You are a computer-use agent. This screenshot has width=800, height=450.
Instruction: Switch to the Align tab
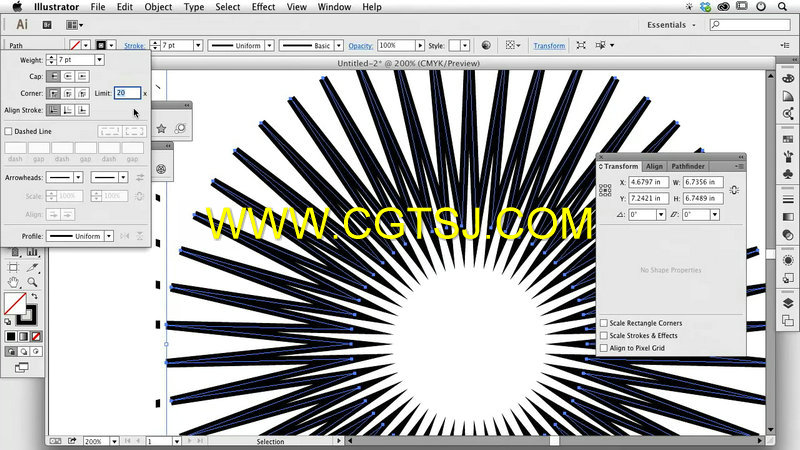[x=654, y=166]
